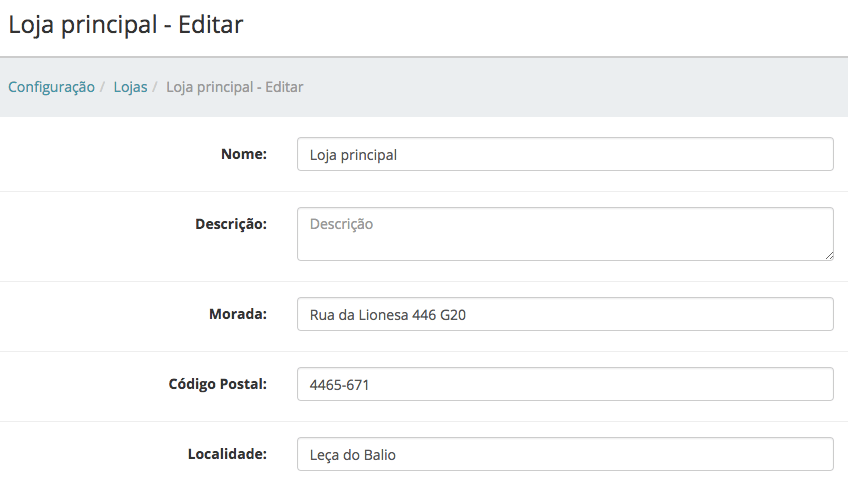This screenshot has width=848, height=489.
Task: Click the 'Loja principal - Editar' page heading
Action: [x=126, y=25]
